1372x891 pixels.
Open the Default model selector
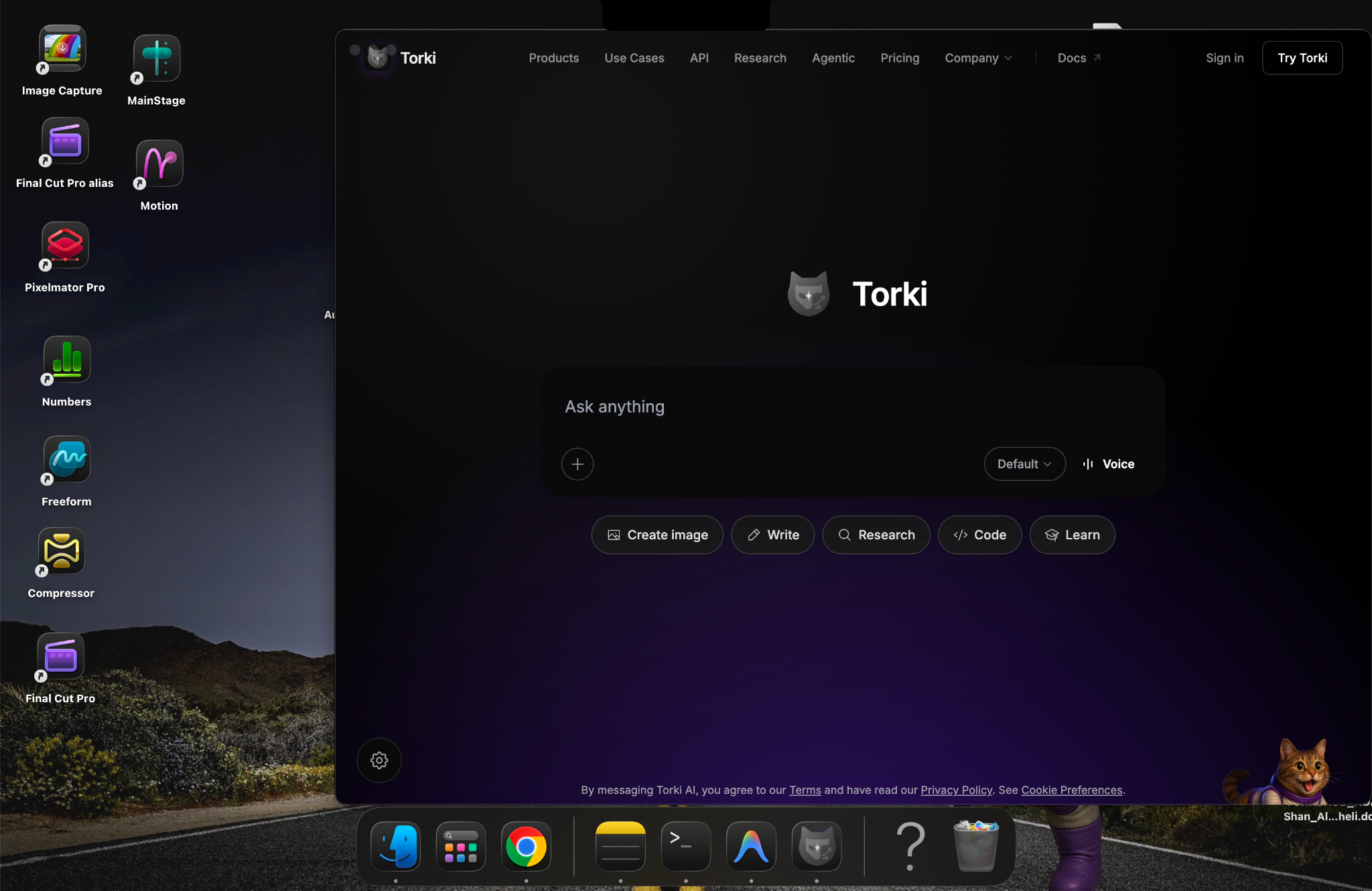pyautogui.click(x=1024, y=464)
